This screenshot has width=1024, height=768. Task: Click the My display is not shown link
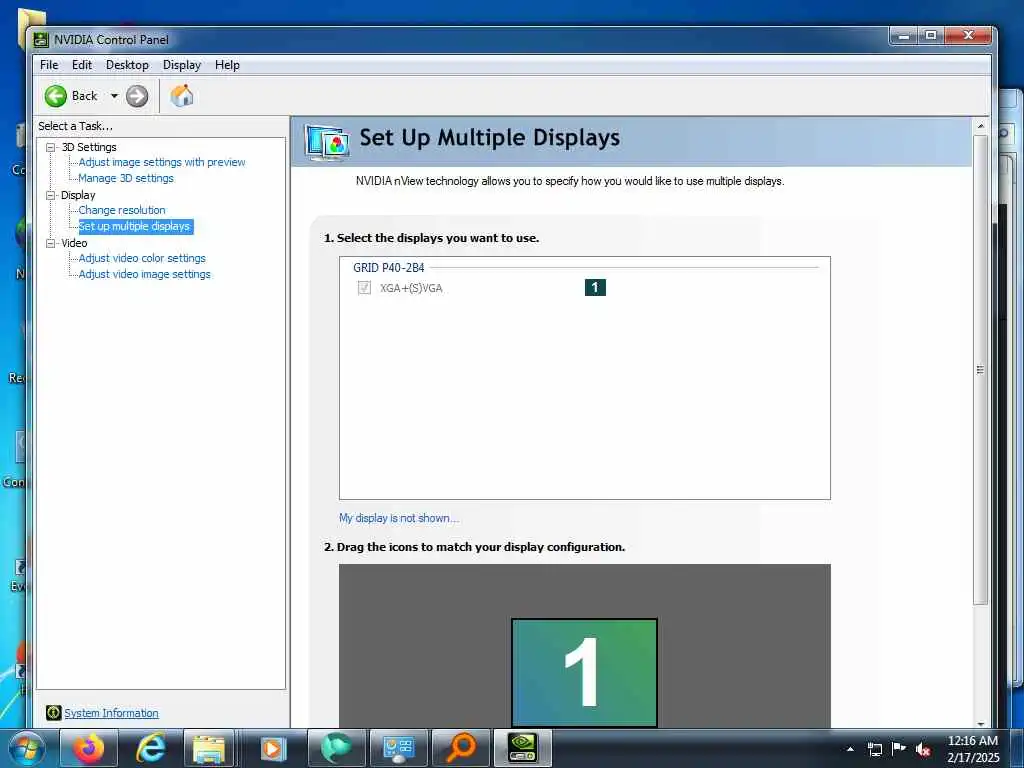pos(399,518)
